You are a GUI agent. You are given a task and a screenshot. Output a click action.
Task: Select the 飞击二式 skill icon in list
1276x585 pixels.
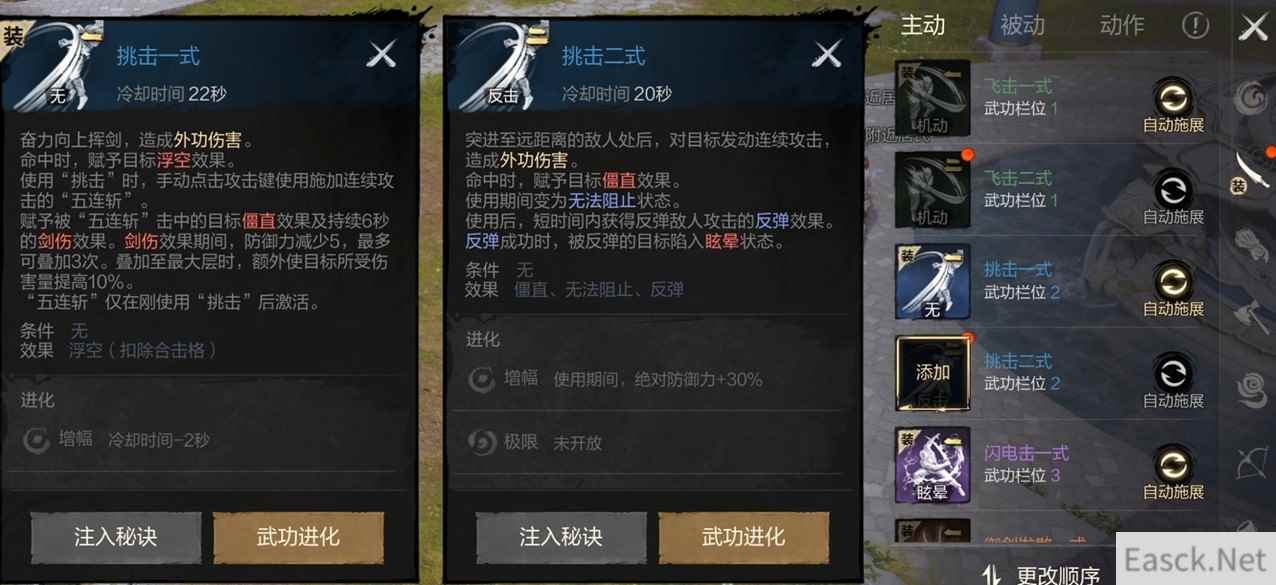pos(933,190)
